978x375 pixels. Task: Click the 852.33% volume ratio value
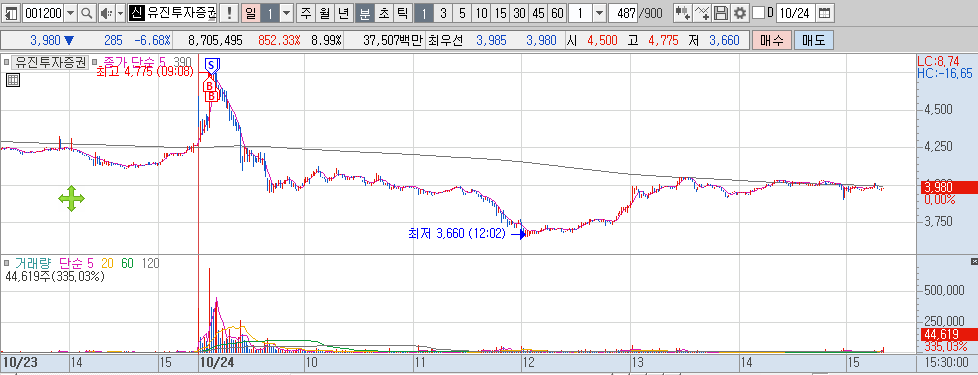279,41
